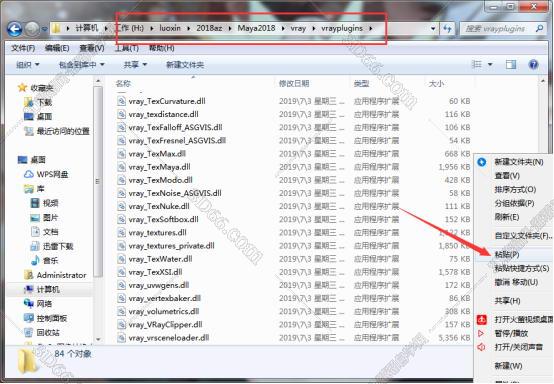Open 视频 library in sidebar
The height and width of the screenshot is (384, 554).
45,203
